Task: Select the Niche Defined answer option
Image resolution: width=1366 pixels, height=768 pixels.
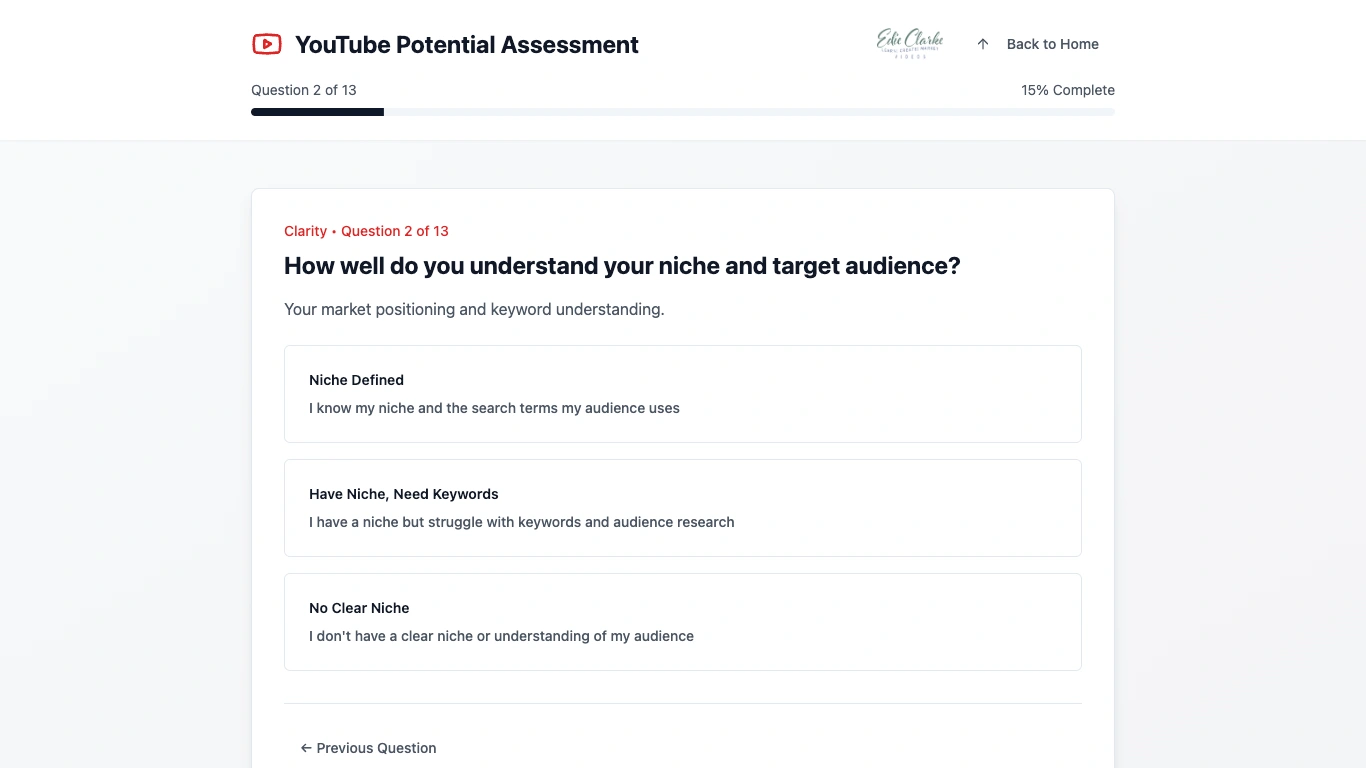Action: coord(682,394)
